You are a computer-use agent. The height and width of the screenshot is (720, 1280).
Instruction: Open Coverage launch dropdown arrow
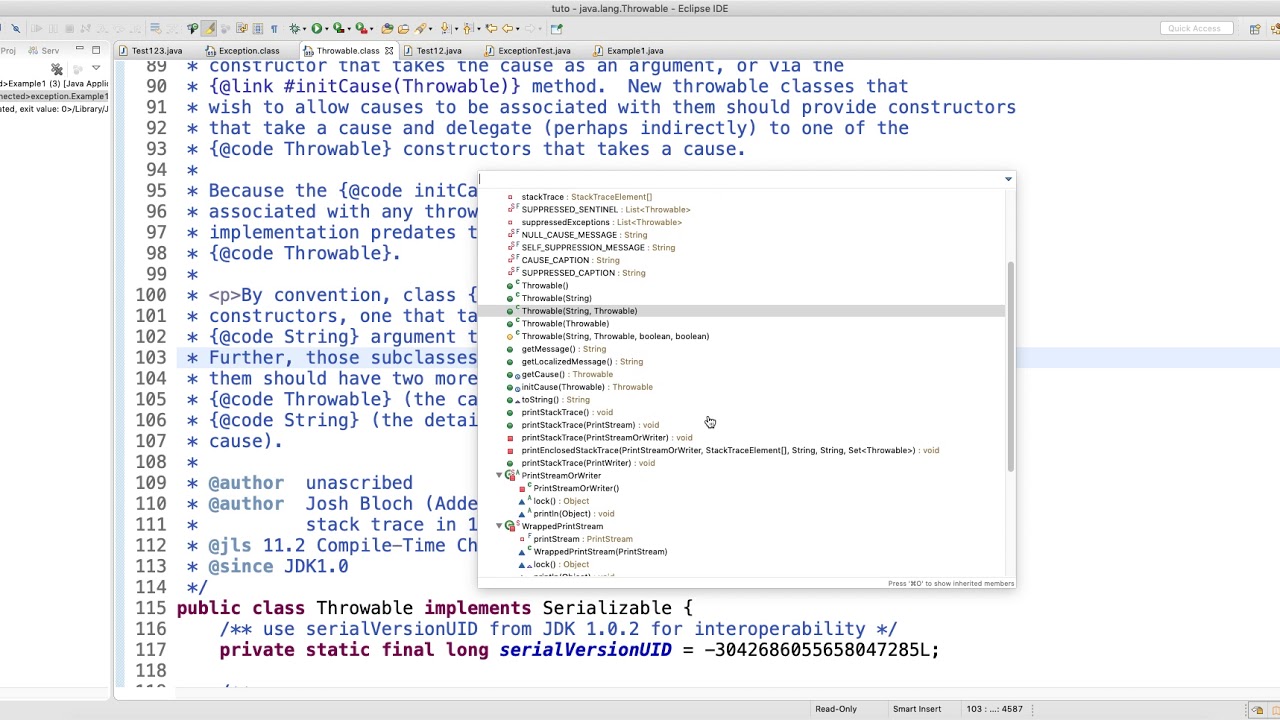pyautogui.click(x=350, y=29)
